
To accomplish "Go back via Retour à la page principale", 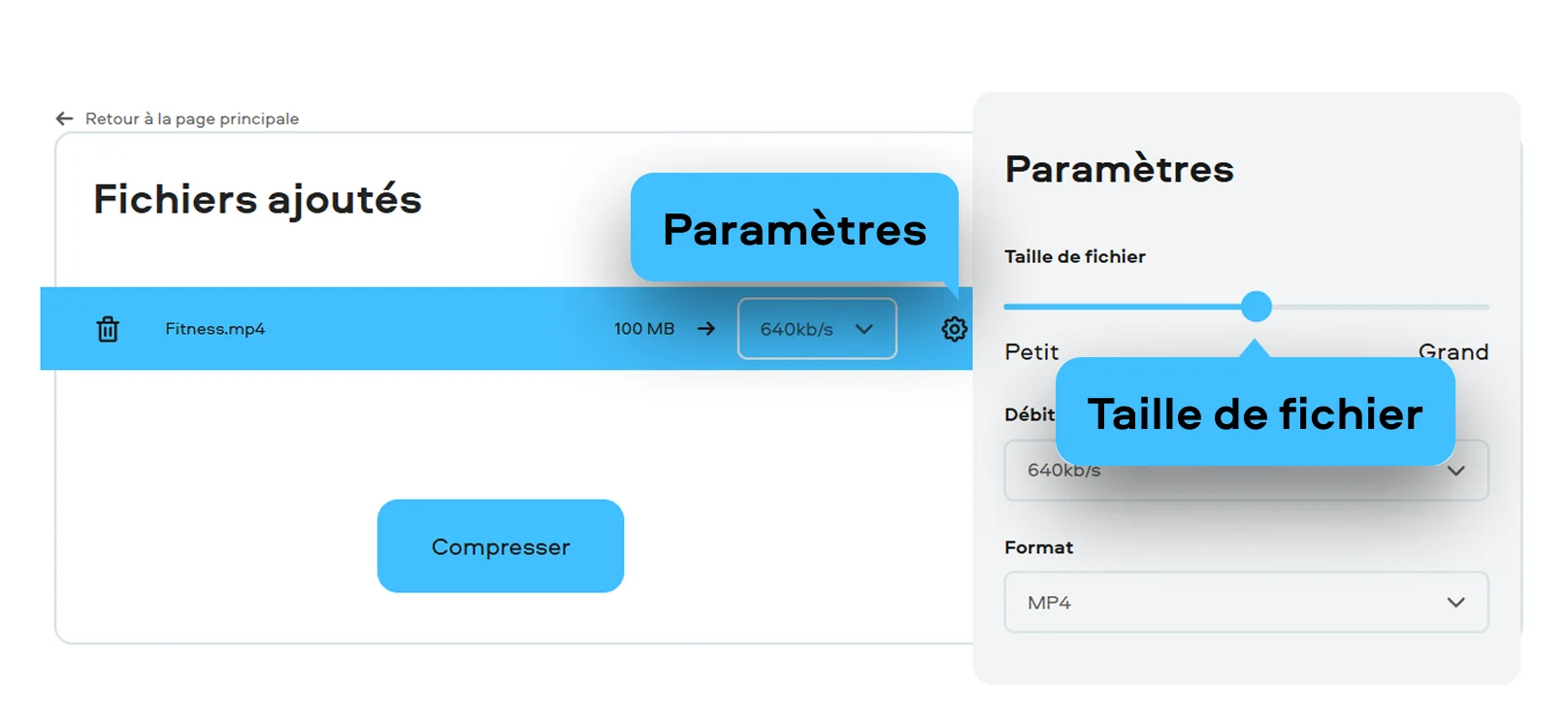I will pos(191,118).
